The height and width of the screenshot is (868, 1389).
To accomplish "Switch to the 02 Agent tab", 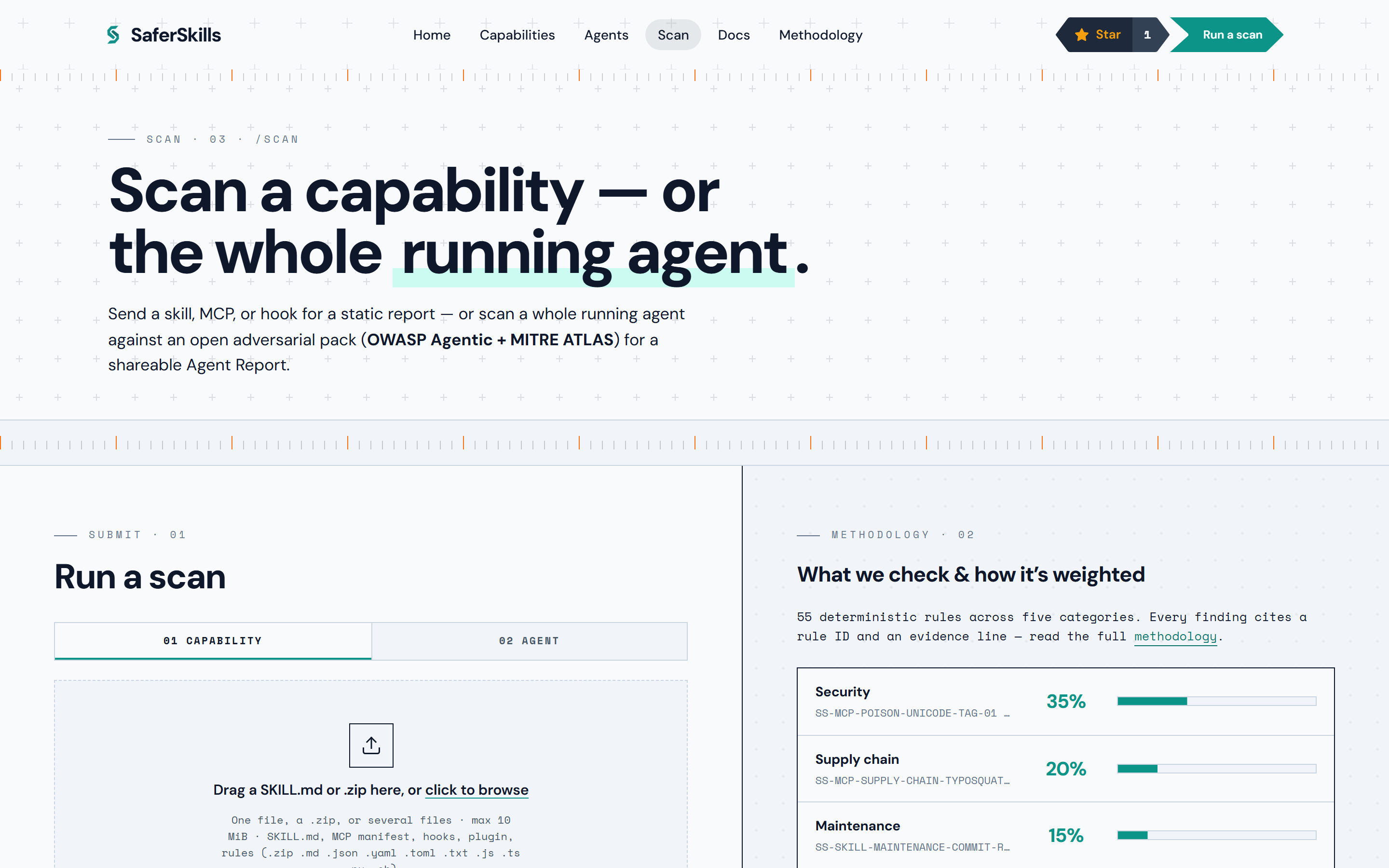I will (x=529, y=641).
